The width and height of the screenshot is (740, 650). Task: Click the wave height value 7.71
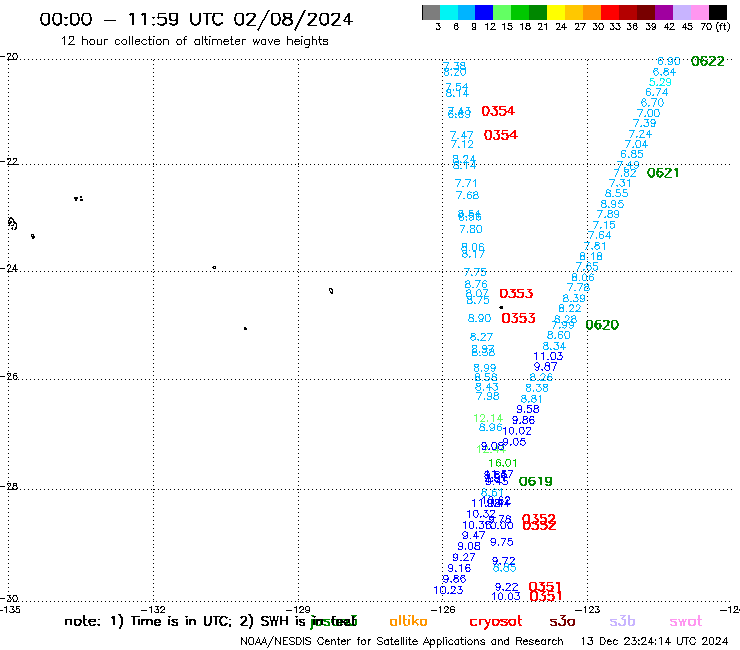[466, 183]
